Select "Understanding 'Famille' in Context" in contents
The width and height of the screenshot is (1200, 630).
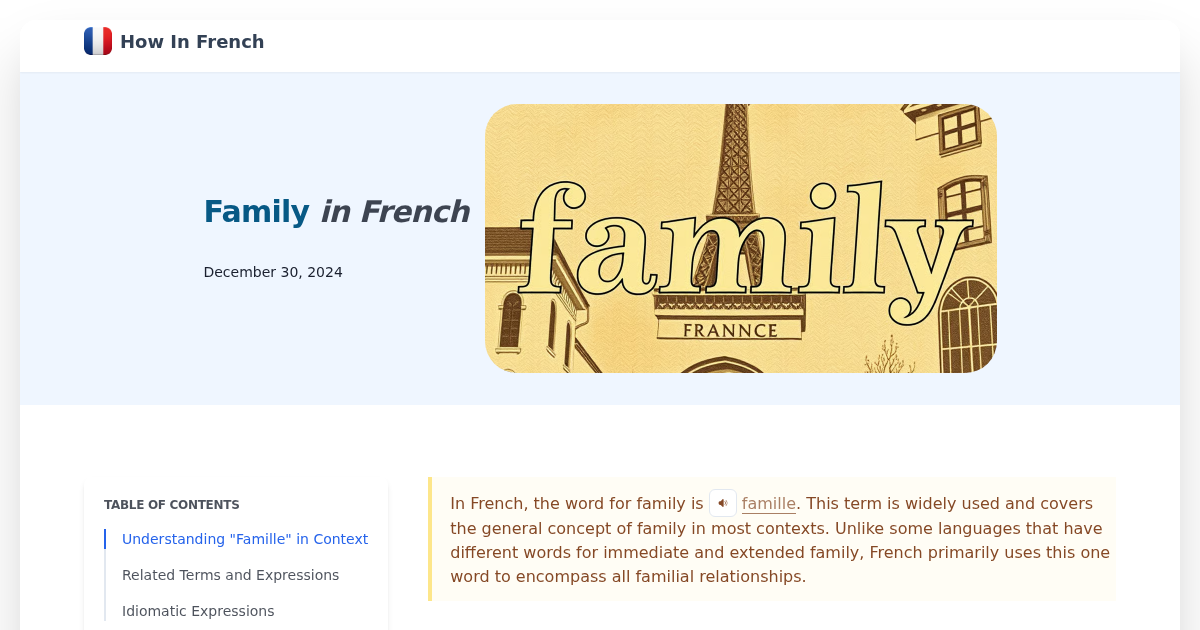[x=245, y=539]
